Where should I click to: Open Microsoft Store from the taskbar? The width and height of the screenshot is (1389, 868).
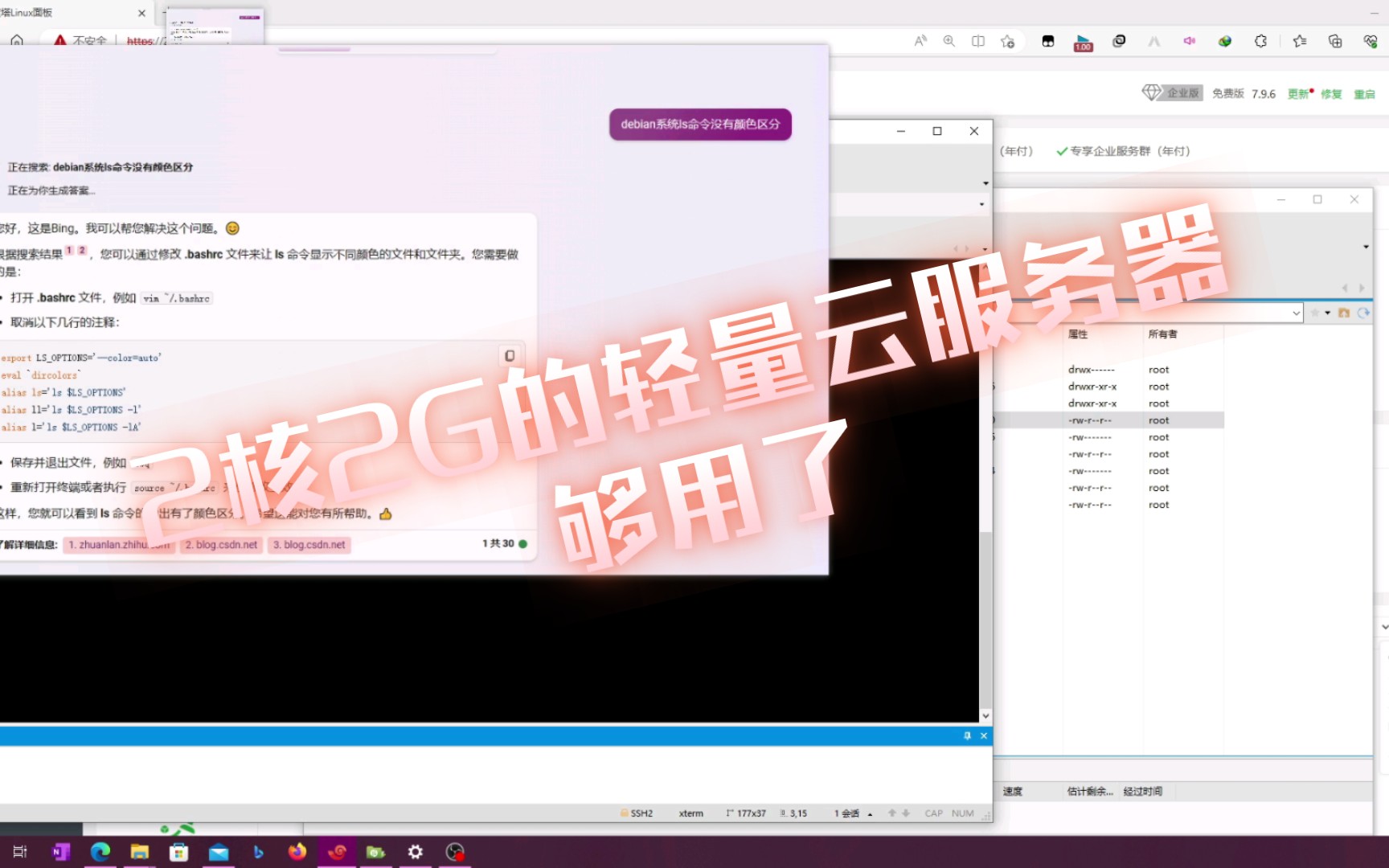click(x=179, y=852)
